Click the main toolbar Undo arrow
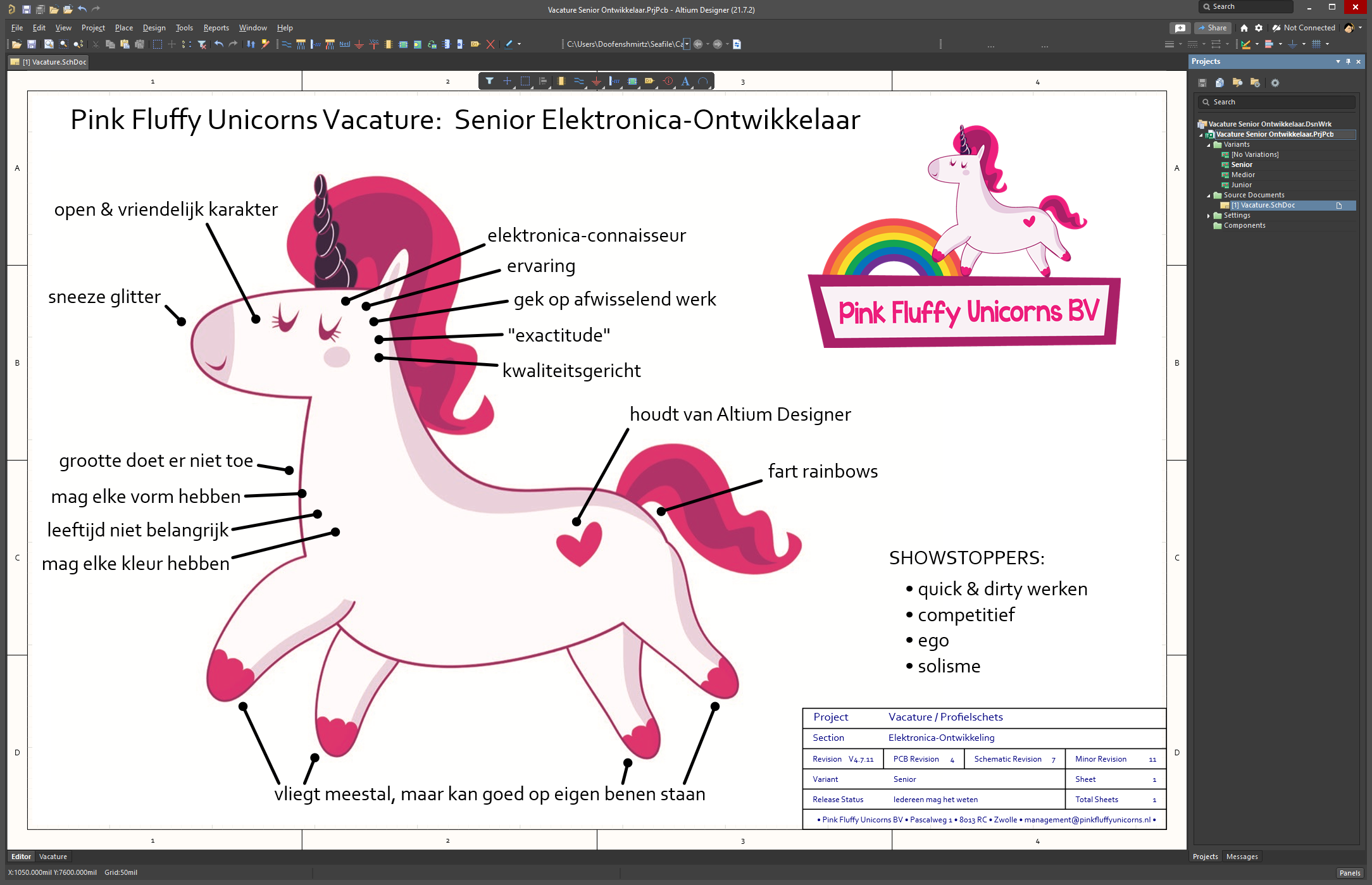Screen dimensions: 1372x885 pos(218,44)
